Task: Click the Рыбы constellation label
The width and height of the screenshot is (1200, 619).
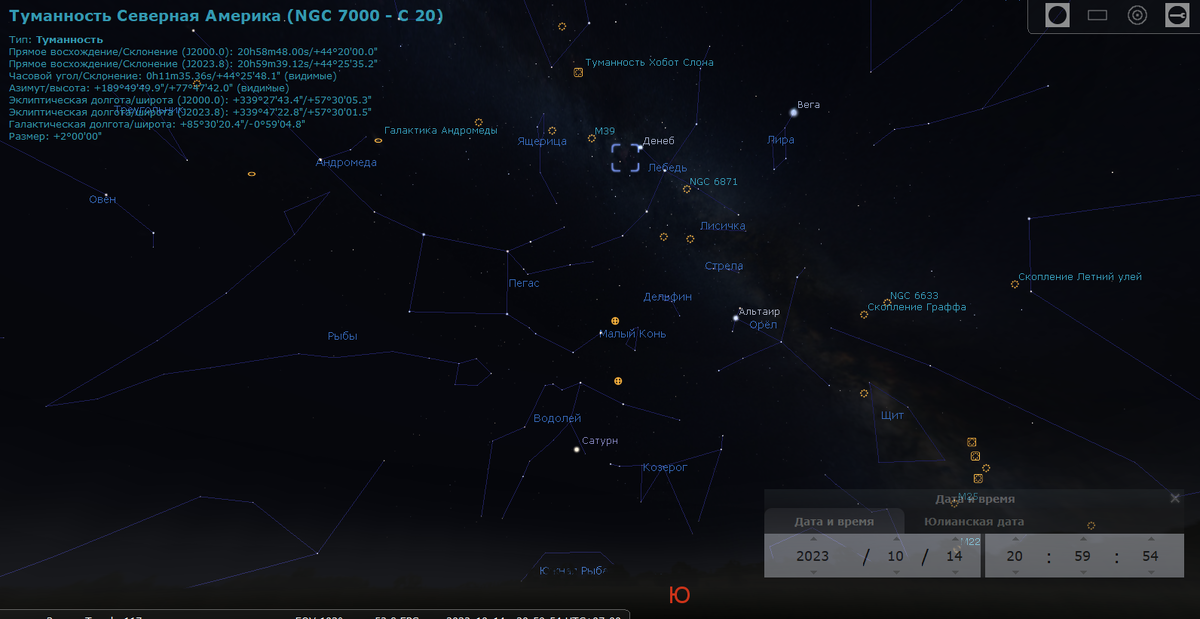Action: [x=342, y=336]
